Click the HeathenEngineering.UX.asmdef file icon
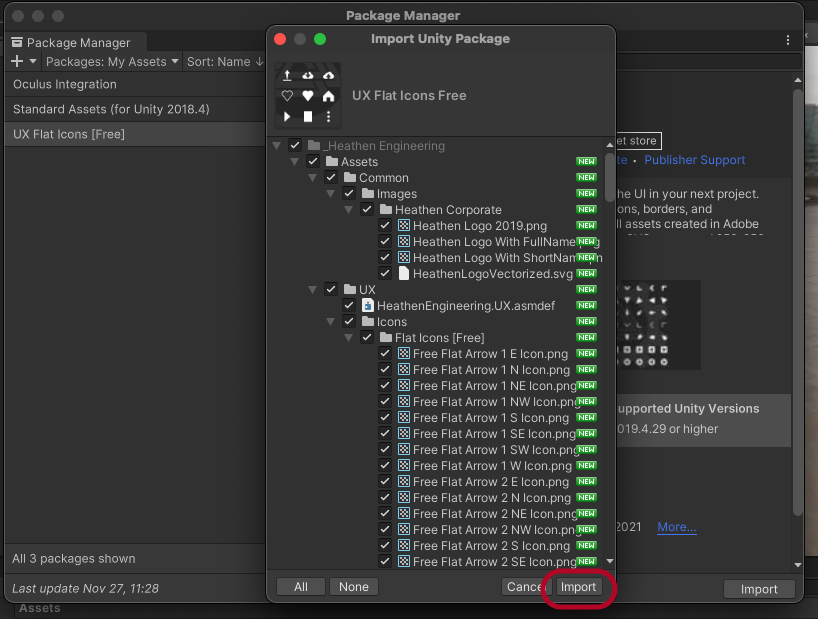 pos(368,305)
